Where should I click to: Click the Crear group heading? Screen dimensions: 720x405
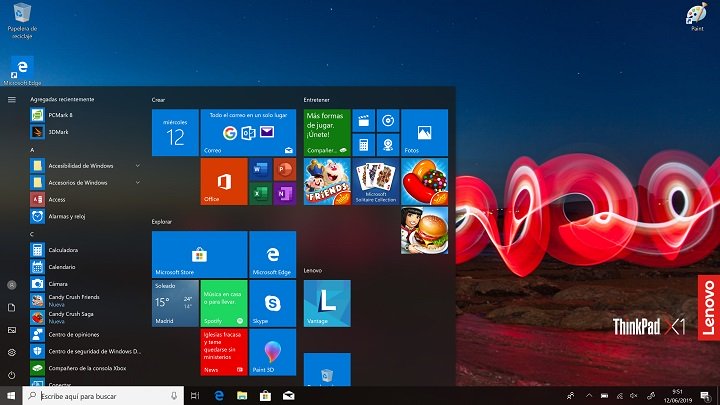[158, 100]
